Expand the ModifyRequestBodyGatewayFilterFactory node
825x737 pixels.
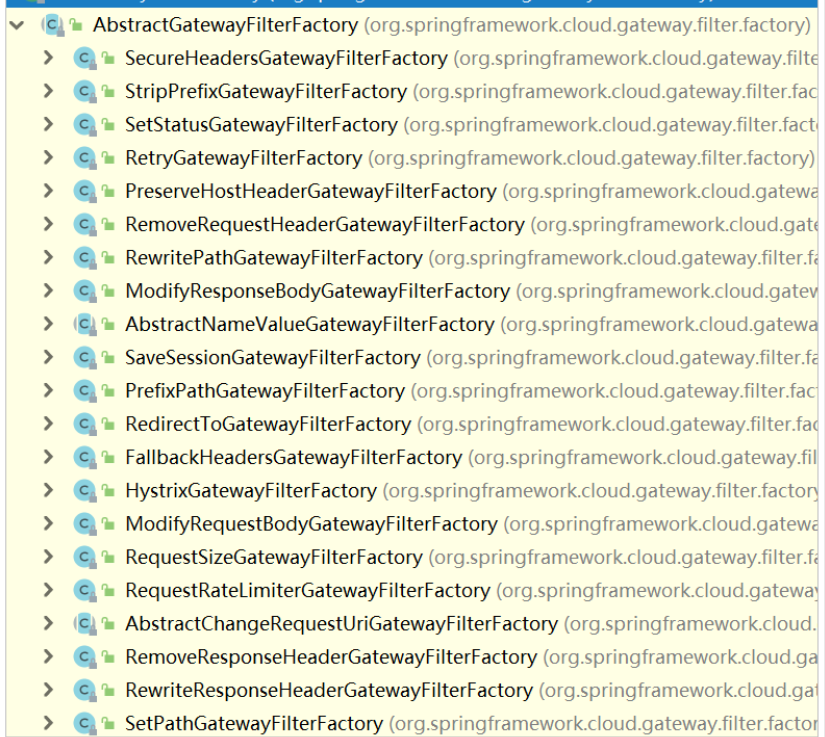tap(48, 523)
